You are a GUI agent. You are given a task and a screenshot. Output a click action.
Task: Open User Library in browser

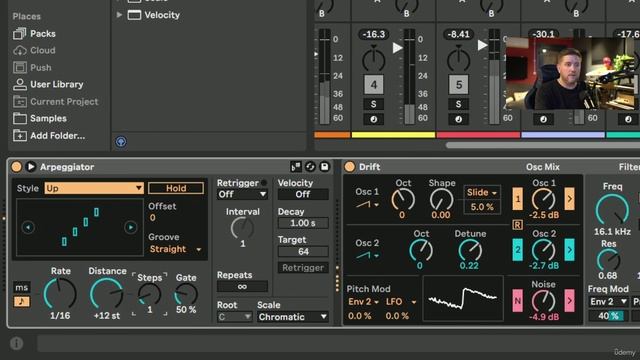(48, 84)
